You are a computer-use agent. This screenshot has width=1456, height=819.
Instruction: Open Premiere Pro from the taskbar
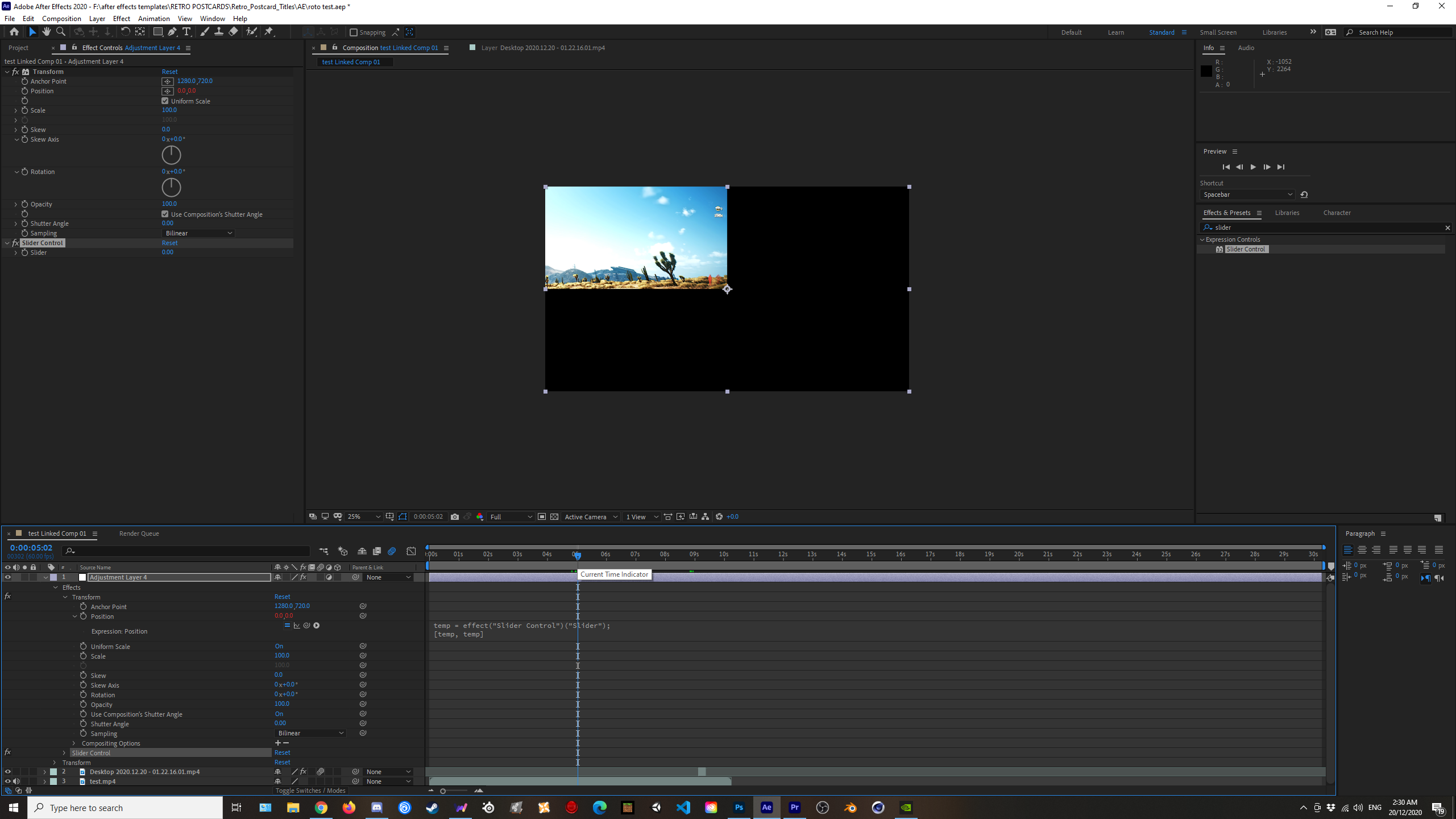[x=794, y=808]
